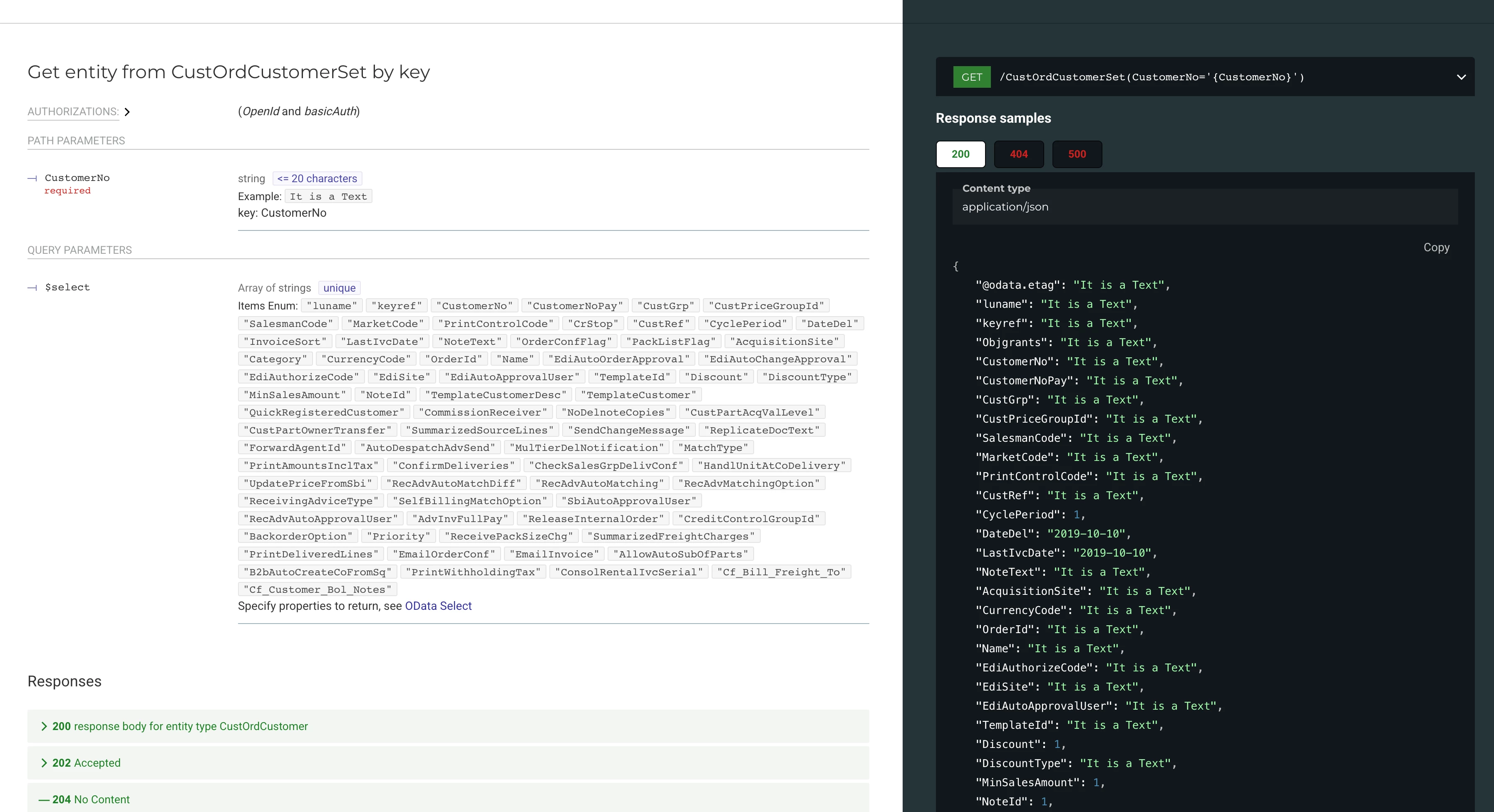This screenshot has height=812, width=1494.
Task: Click the 204 No Content response row
Action: pos(448,799)
